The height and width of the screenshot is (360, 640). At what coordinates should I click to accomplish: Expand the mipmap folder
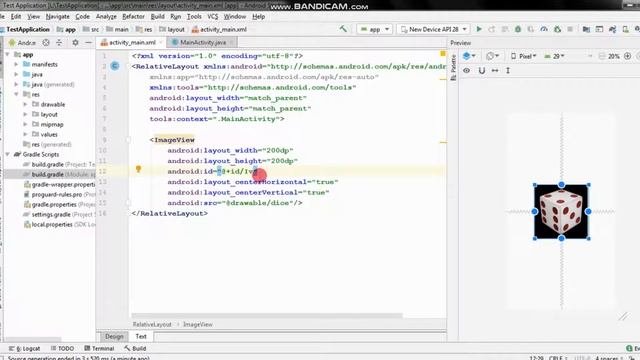(25, 124)
